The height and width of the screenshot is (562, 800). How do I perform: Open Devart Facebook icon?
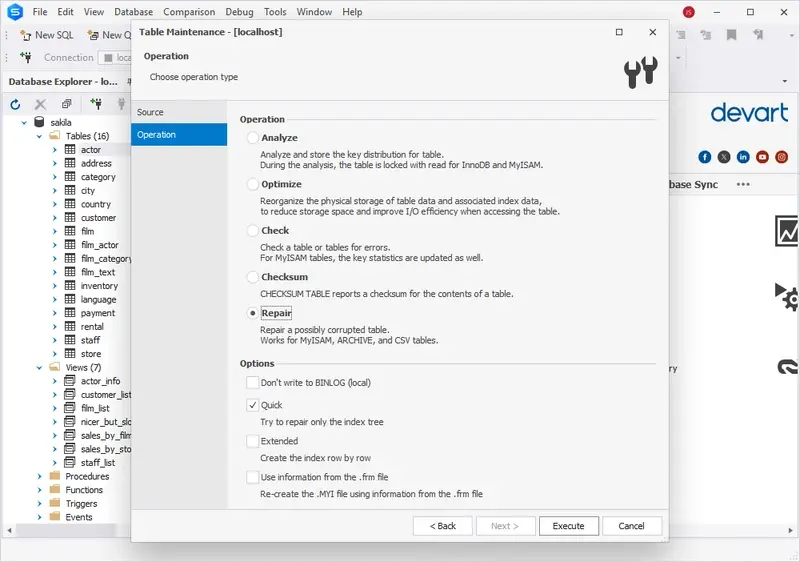coord(705,157)
